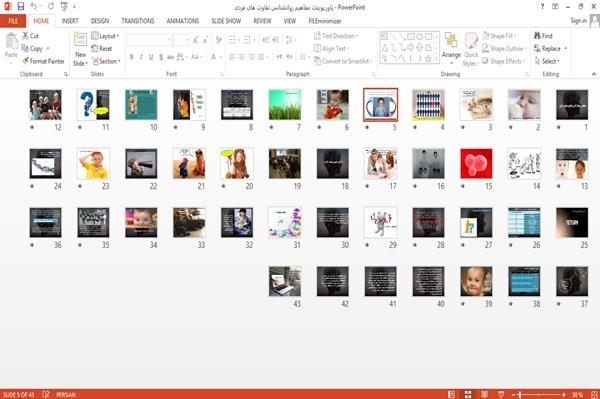Click the New Slide button
The height and width of the screenshot is (399, 600).
pos(80,50)
